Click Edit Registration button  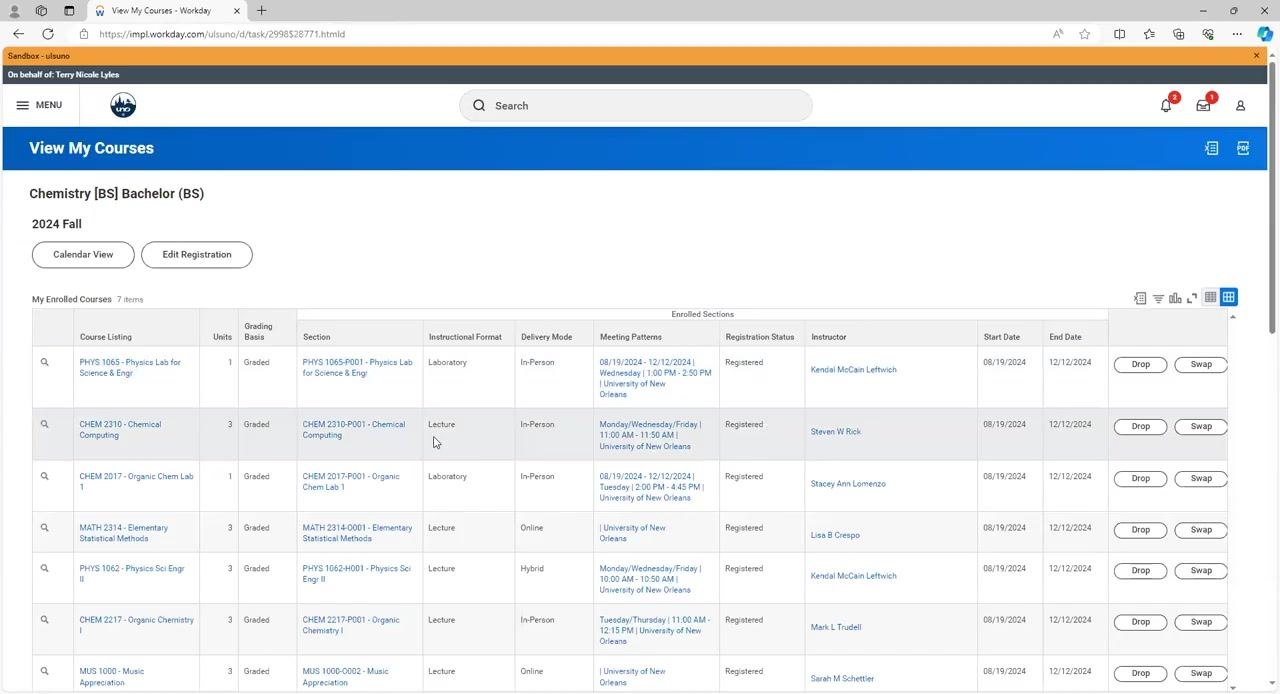(x=197, y=254)
